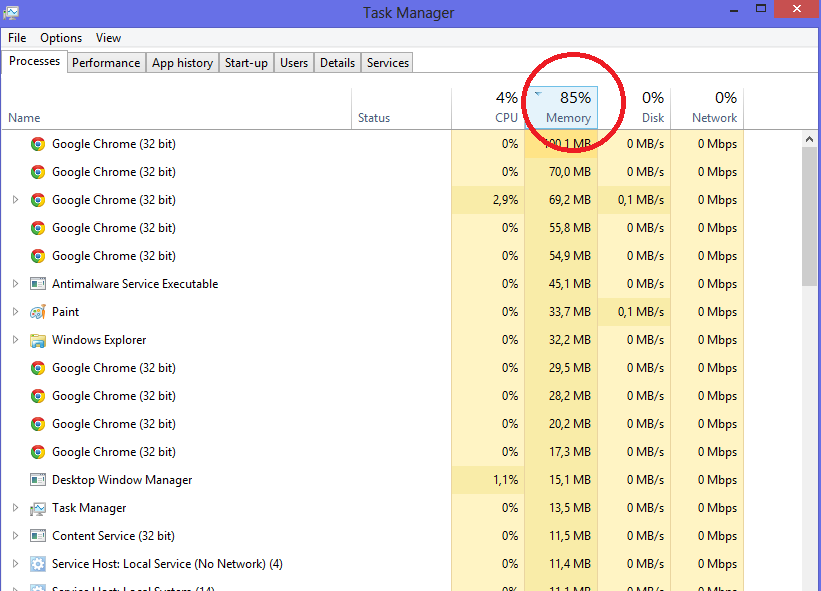821x591 pixels.
Task: Click the Service Host: Local Service gear icon
Action: click(38, 564)
